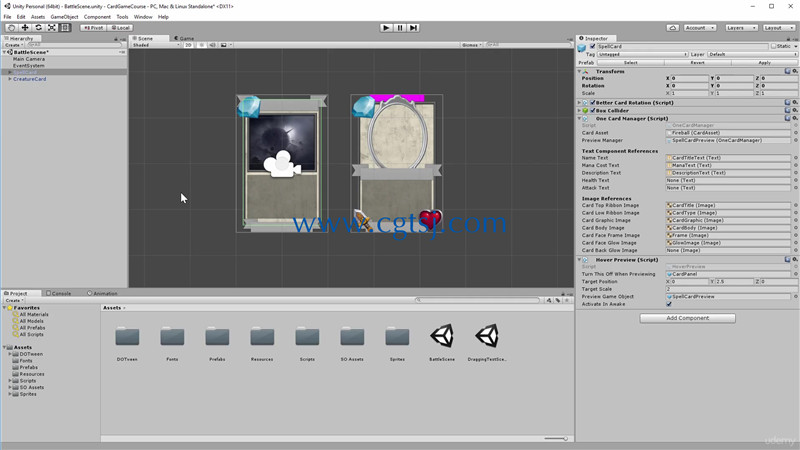This screenshot has width=800, height=450.
Task: Start game with the Play button
Action: pos(386,28)
